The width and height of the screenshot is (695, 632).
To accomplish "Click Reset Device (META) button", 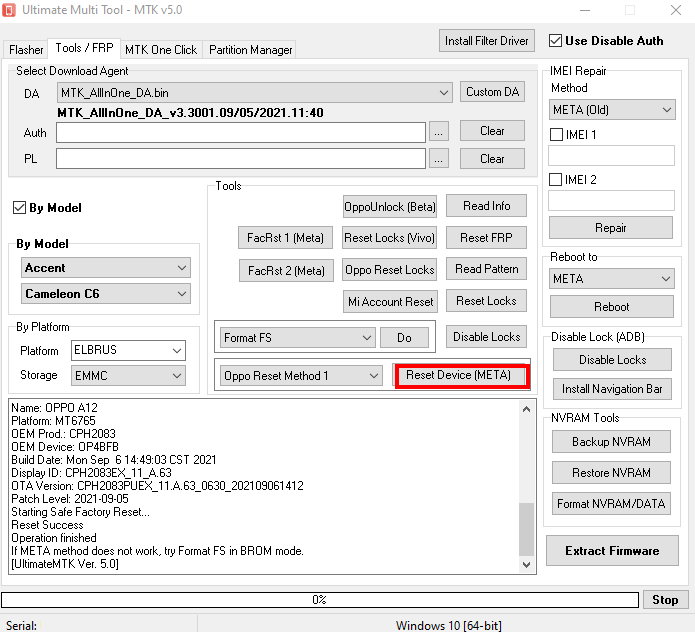I will coord(459,375).
